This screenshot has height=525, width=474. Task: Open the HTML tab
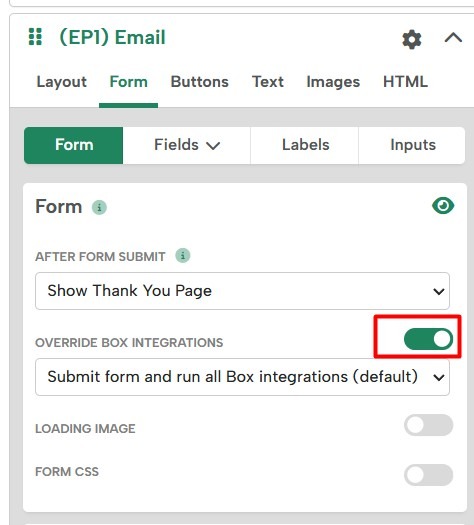tap(405, 82)
